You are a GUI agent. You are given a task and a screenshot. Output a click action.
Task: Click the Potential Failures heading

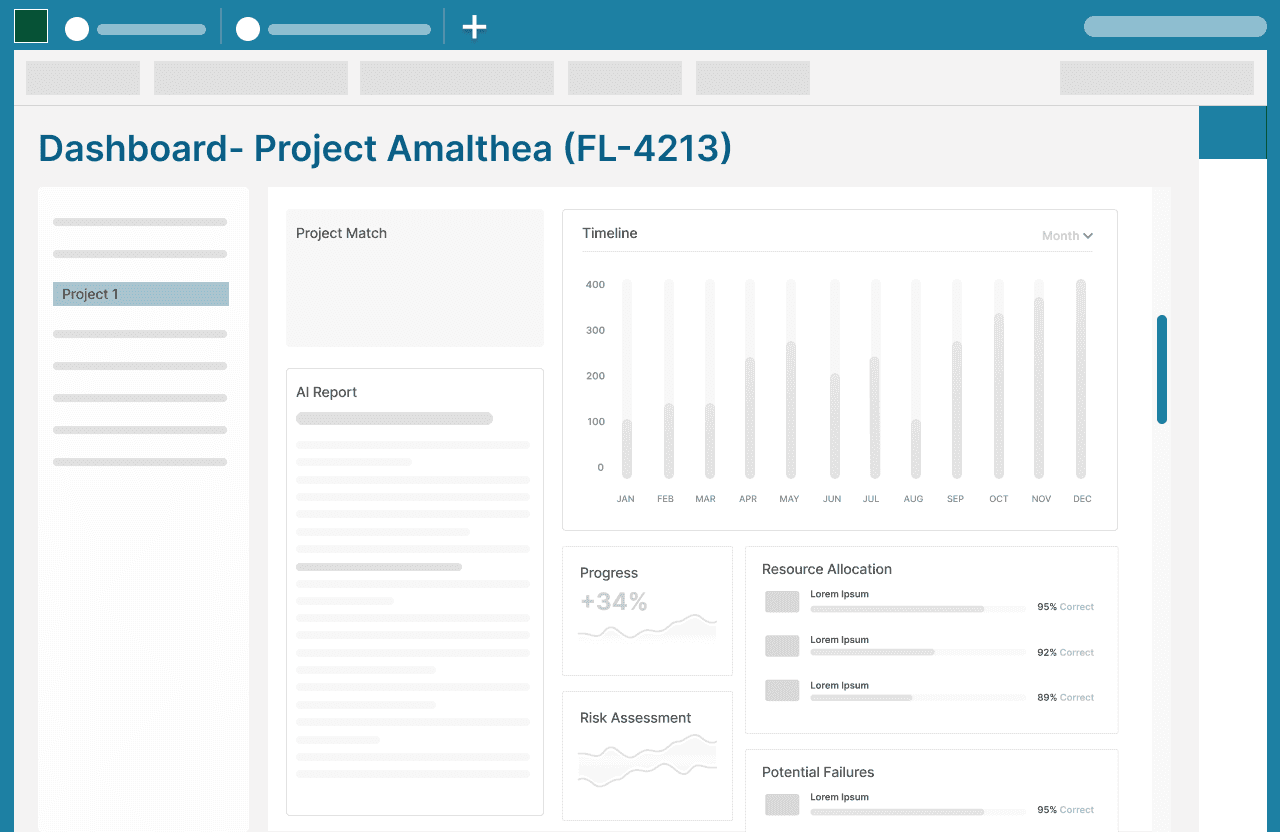coord(818,772)
